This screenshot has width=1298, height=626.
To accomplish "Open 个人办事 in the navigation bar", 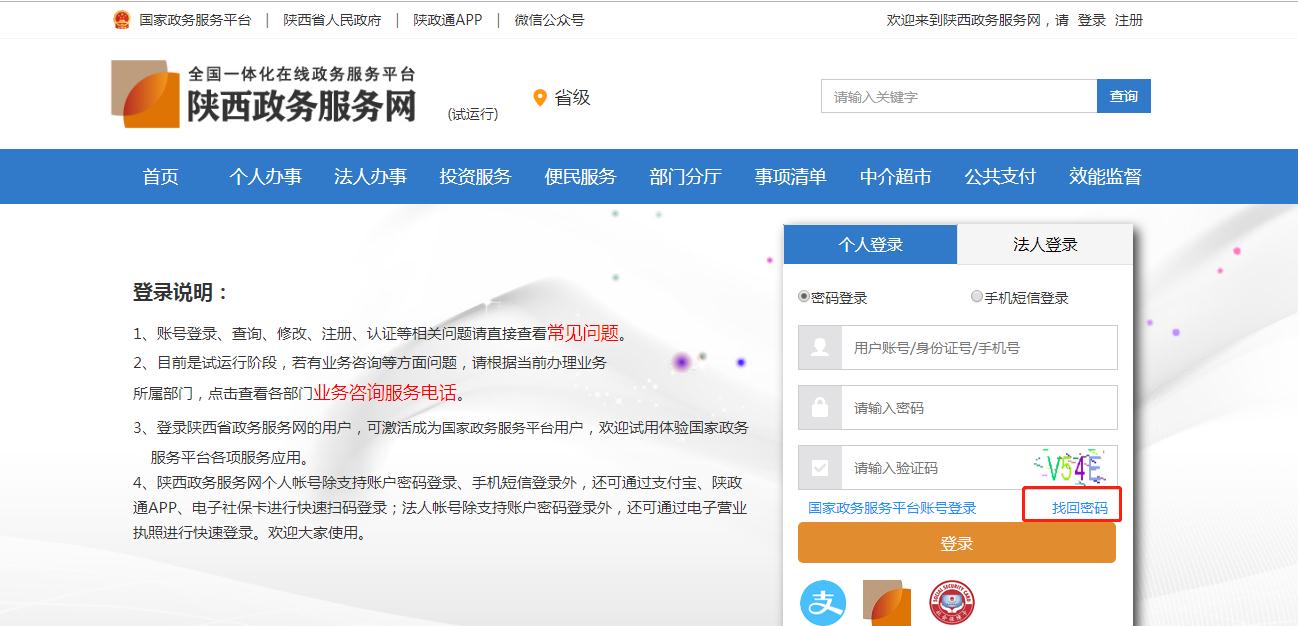I will point(265,177).
